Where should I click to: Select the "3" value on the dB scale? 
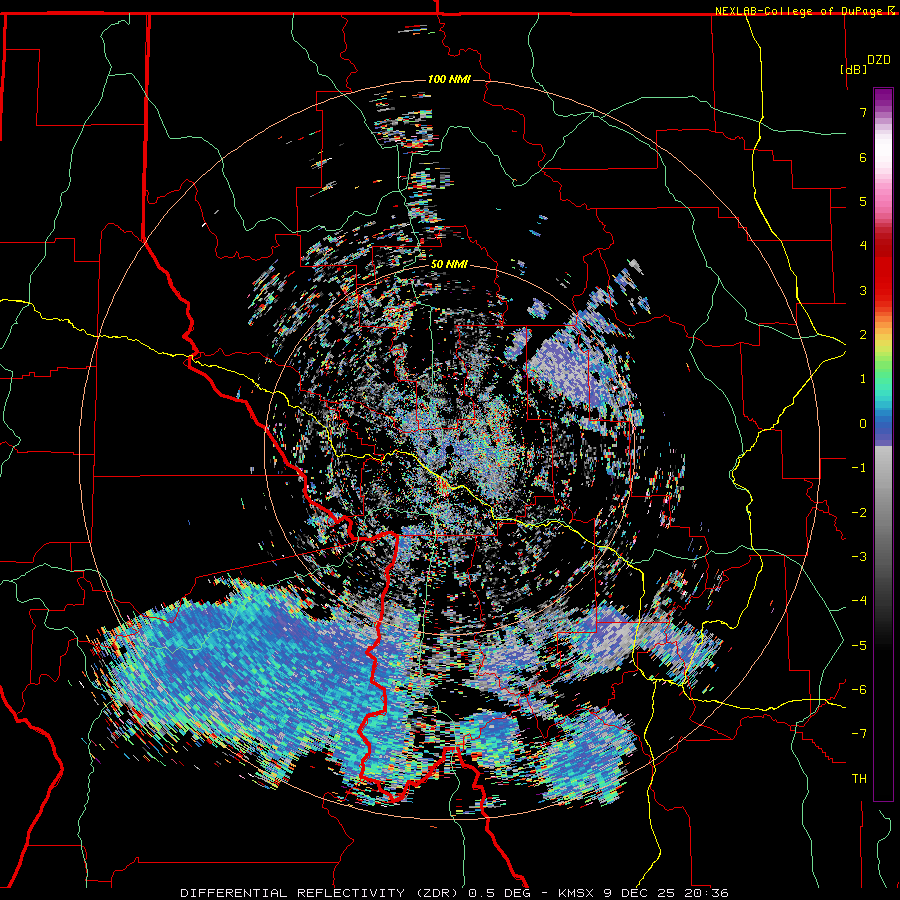click(x=863, y=290)
